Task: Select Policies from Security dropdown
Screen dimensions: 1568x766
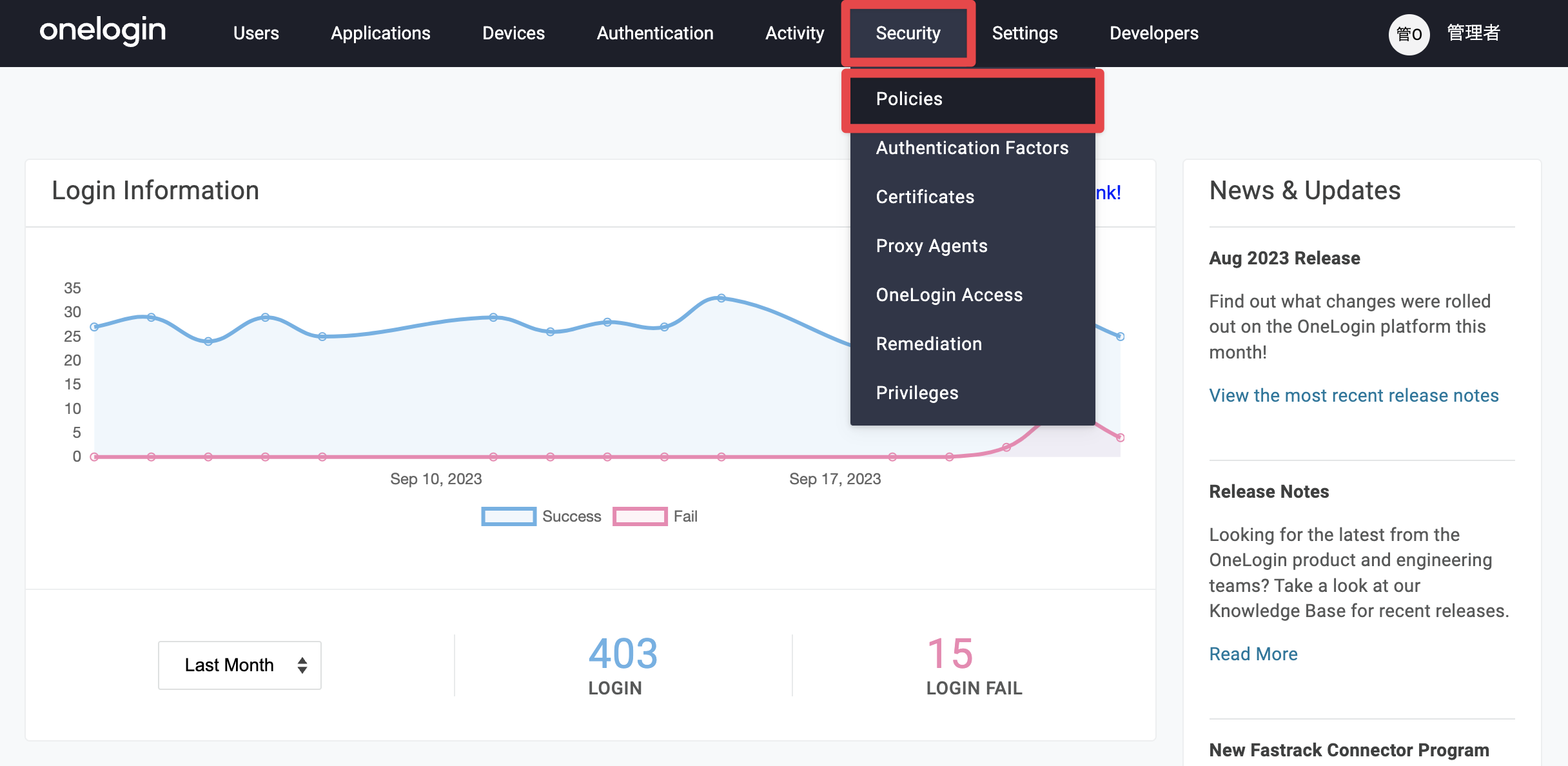Action: click(x=972, y=99)
